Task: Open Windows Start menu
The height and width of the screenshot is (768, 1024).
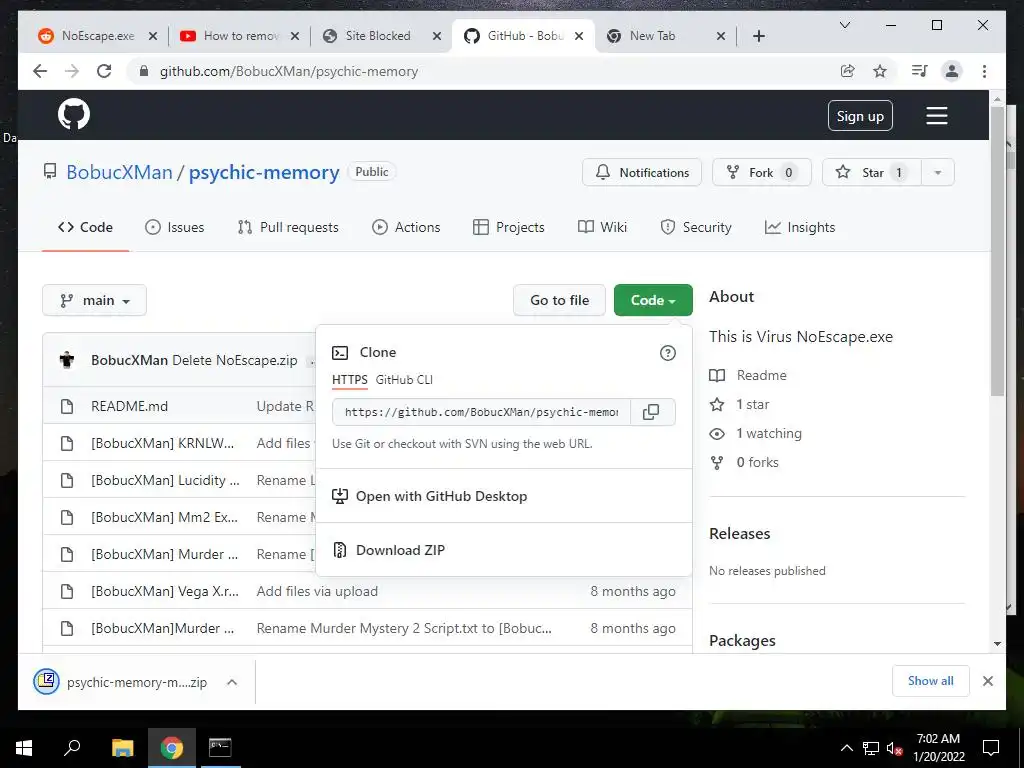Action: coord(24,748)
